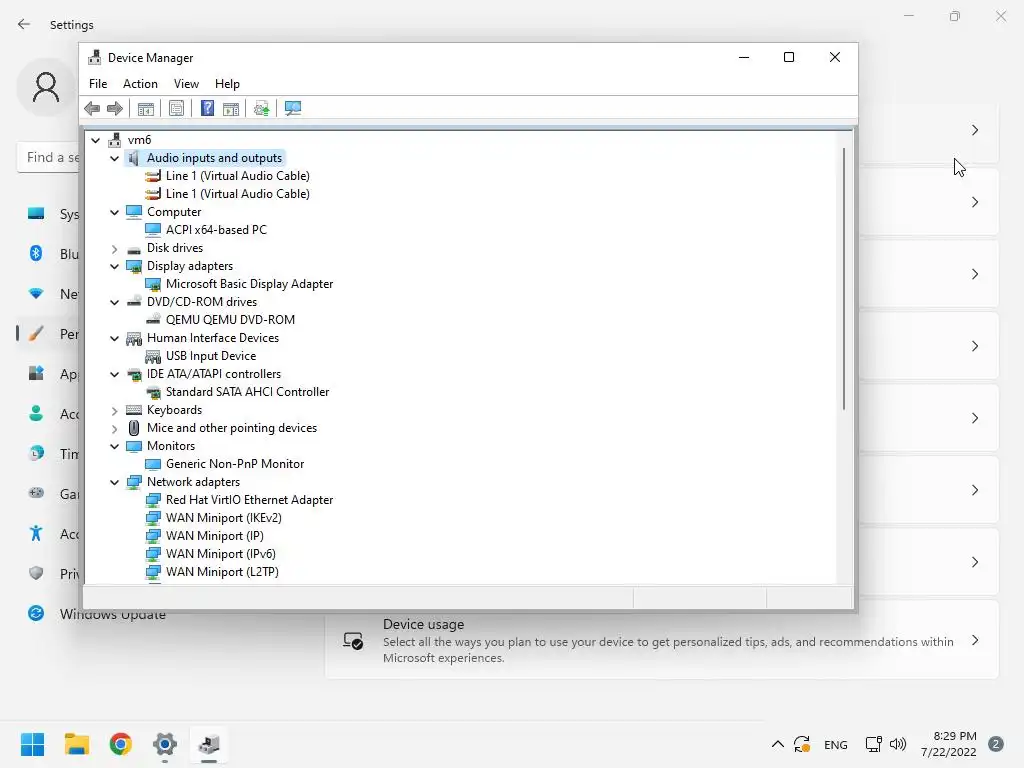The image size is (1024, 768).
Task: Collapse the vm6 root node
Action: point(95,140)
